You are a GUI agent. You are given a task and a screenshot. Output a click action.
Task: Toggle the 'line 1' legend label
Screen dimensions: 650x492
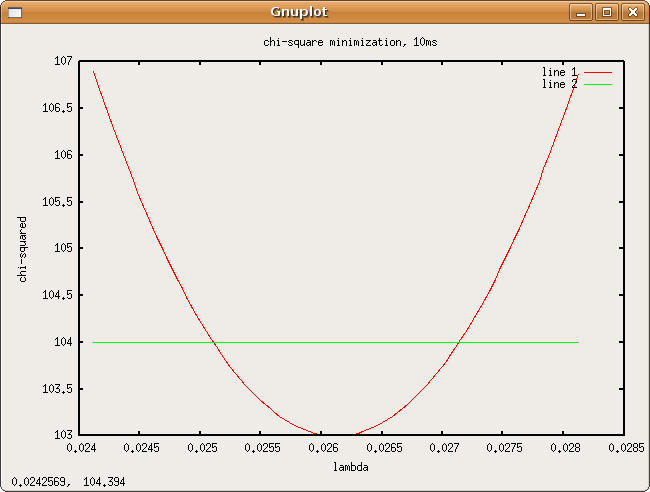(559, 72)
